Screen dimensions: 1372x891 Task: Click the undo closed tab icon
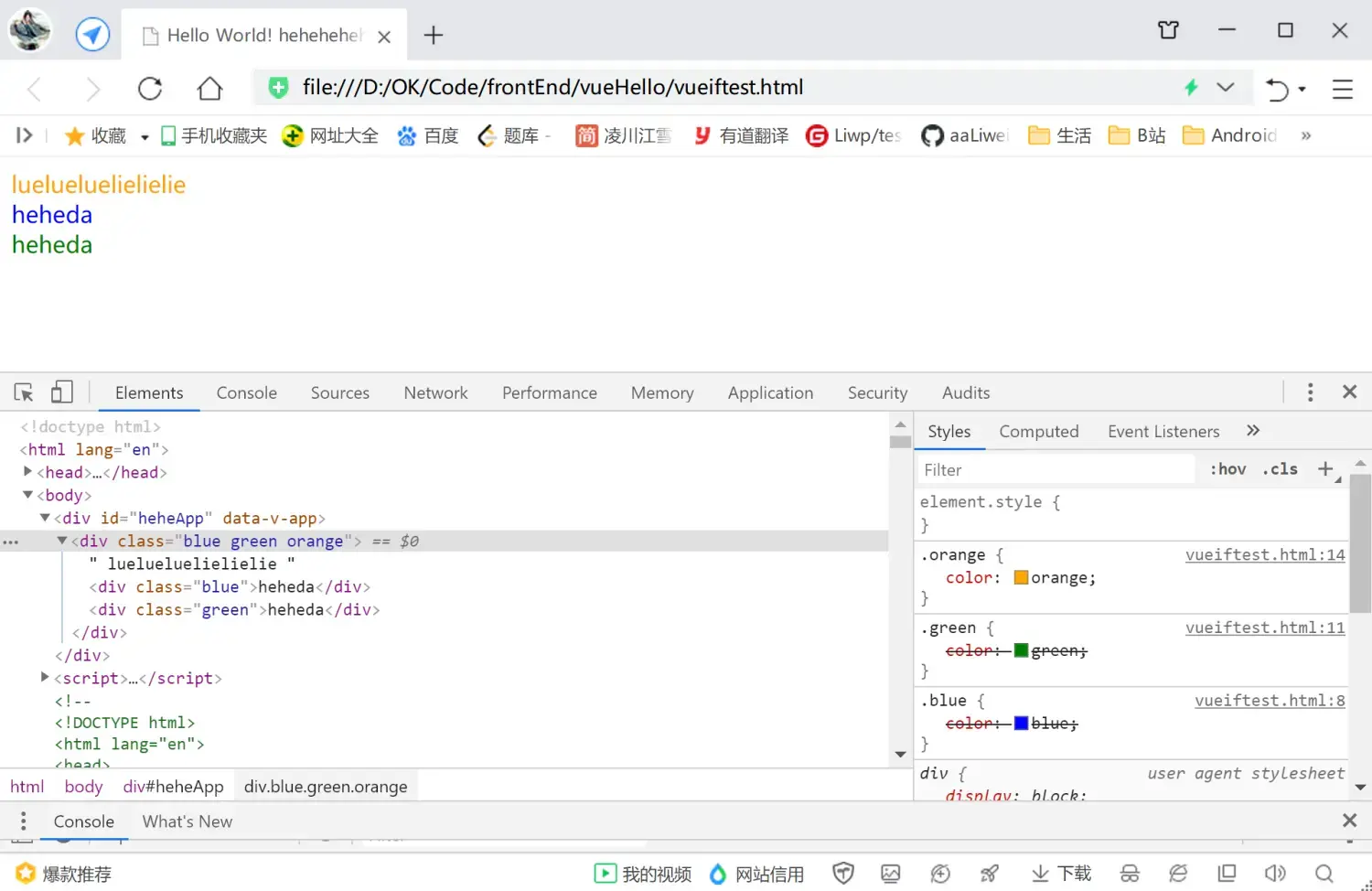point(1277,89)
